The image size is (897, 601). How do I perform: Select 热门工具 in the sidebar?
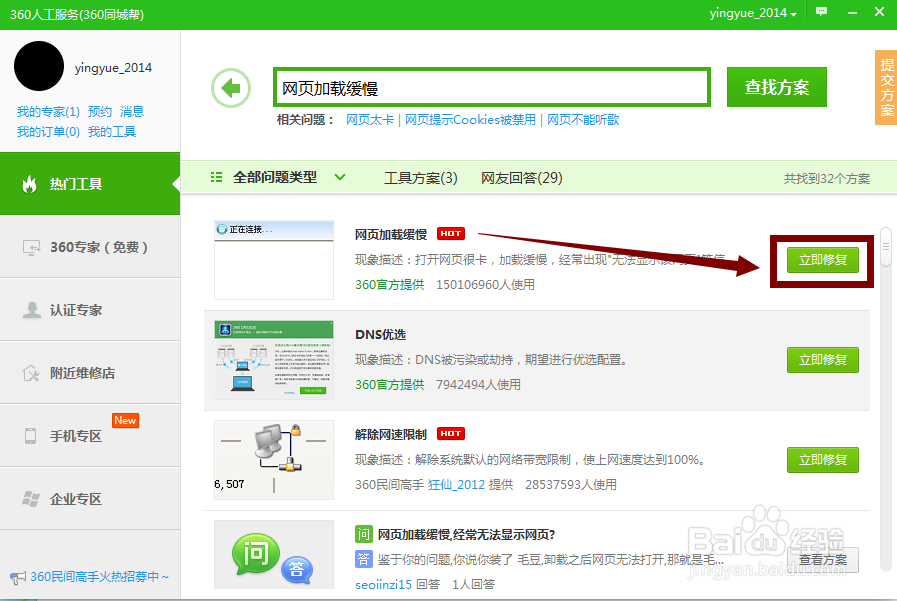[90, 184]
